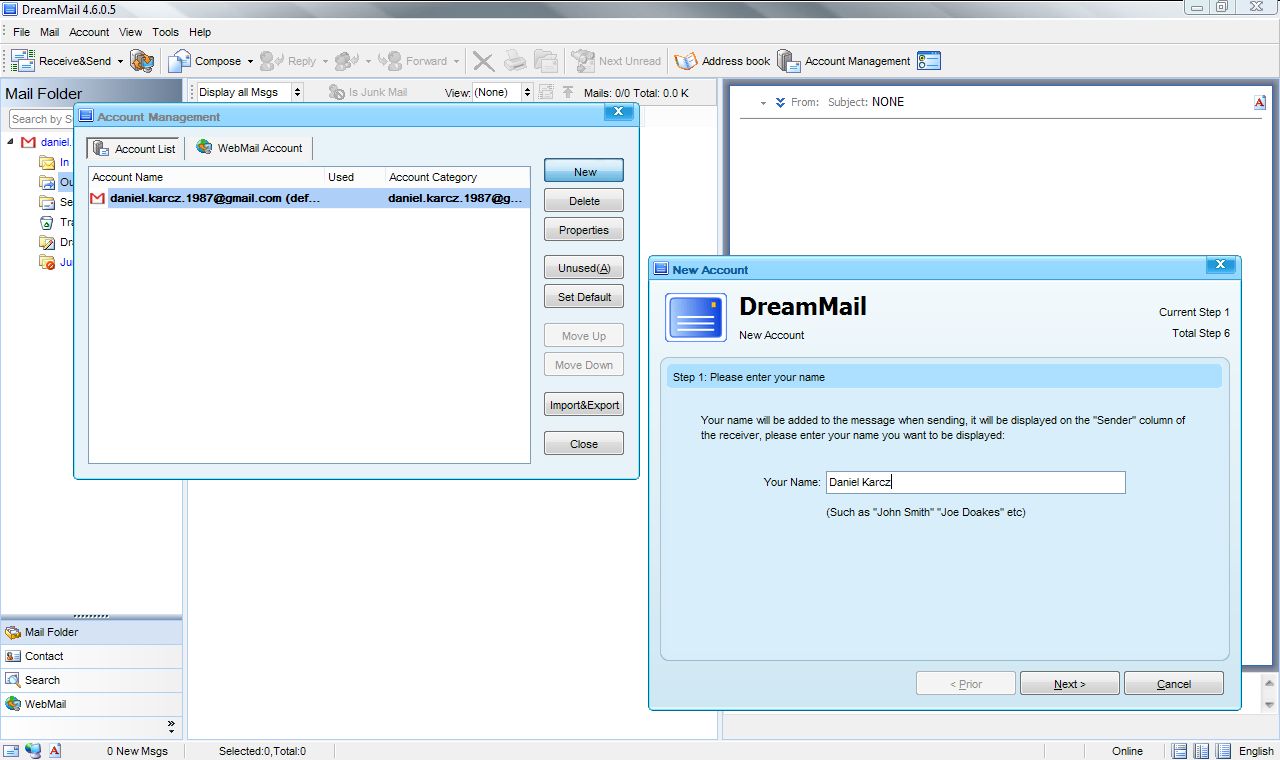Click the Your Name input field
Viewport: 1280px width, 760px height.
tap(975, 482)
